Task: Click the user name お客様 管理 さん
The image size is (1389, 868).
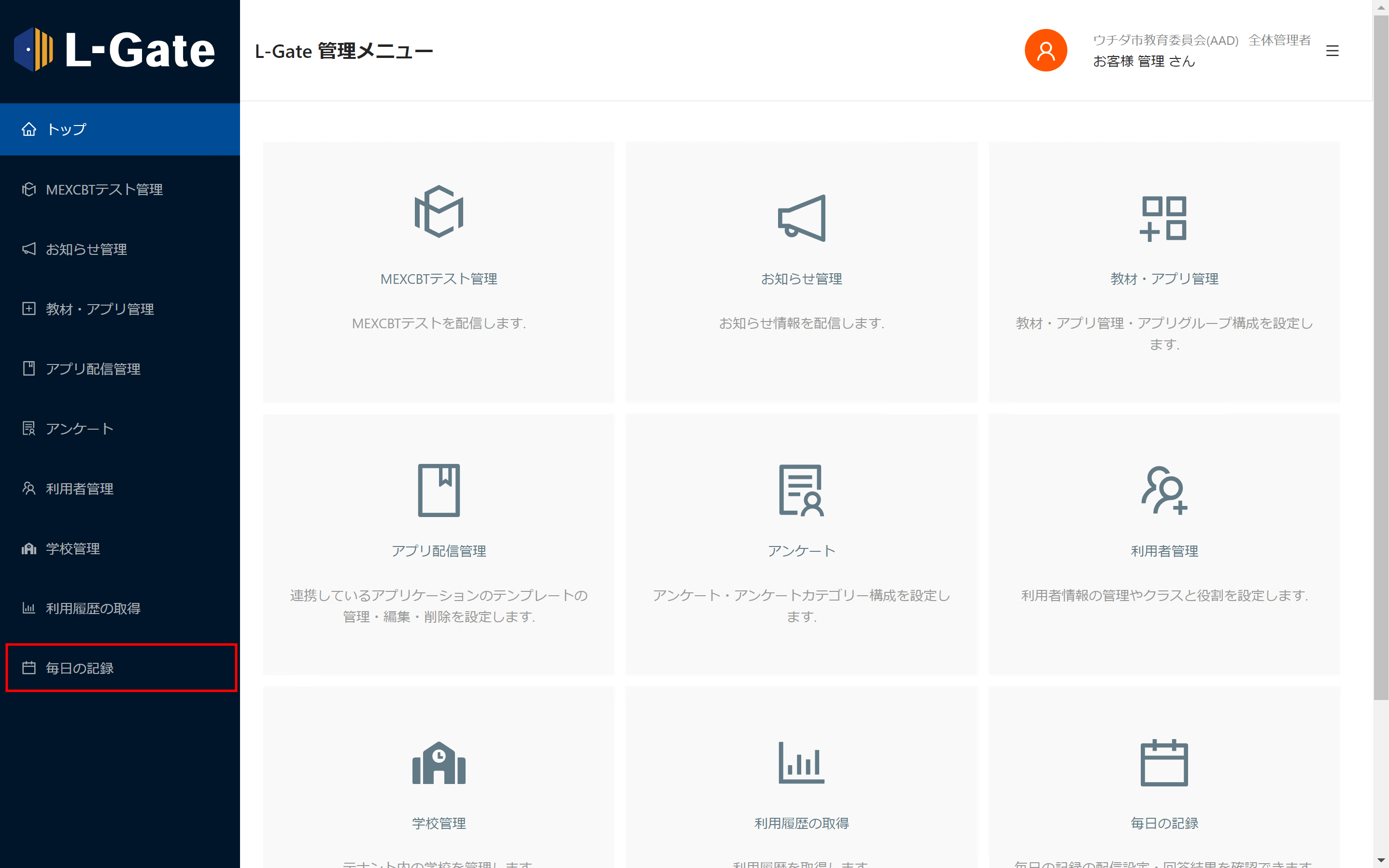Action: point(1143,61)
